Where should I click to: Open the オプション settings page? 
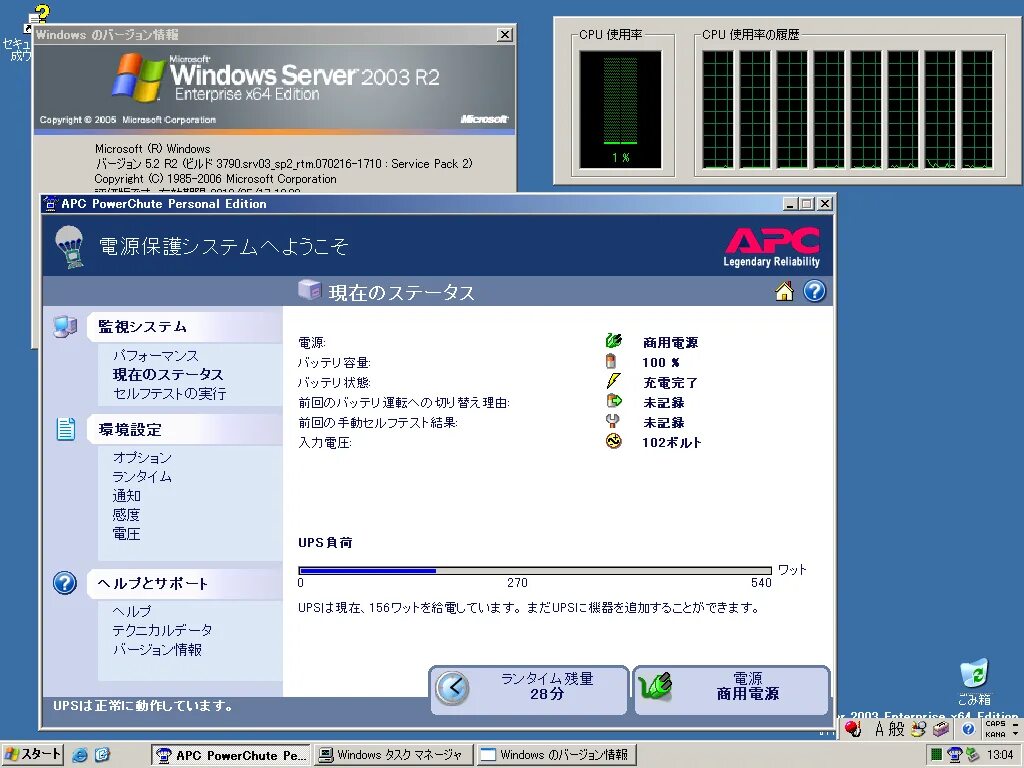(142, 457)
